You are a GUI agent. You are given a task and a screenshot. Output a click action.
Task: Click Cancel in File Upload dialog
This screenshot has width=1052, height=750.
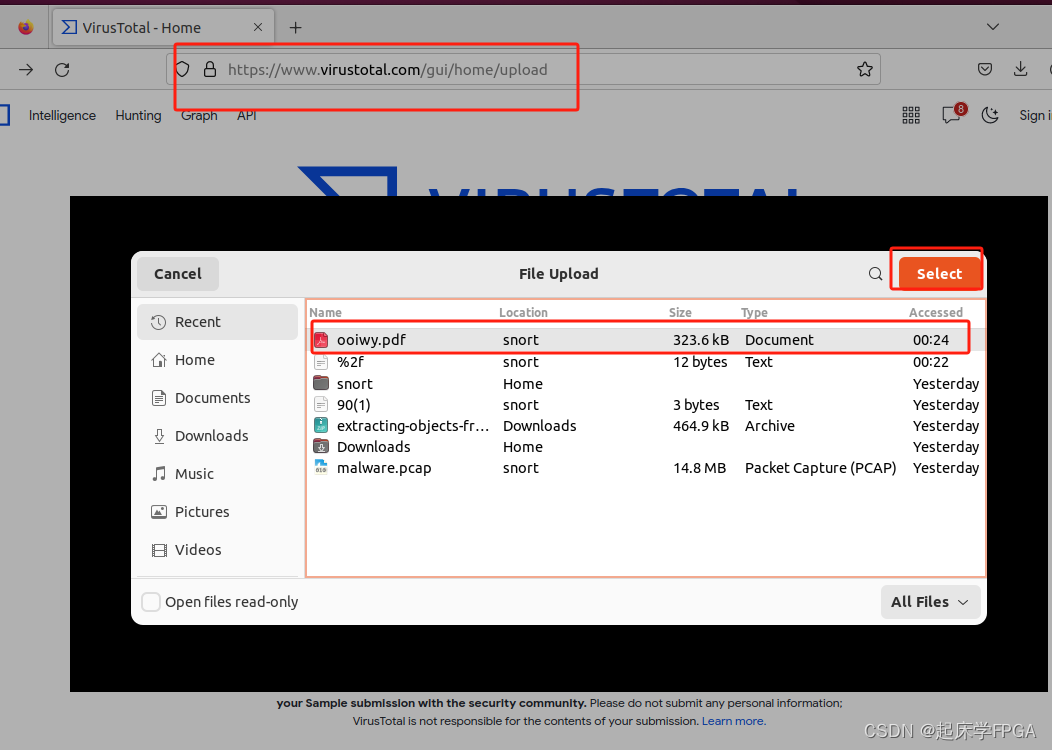point(178,274)
